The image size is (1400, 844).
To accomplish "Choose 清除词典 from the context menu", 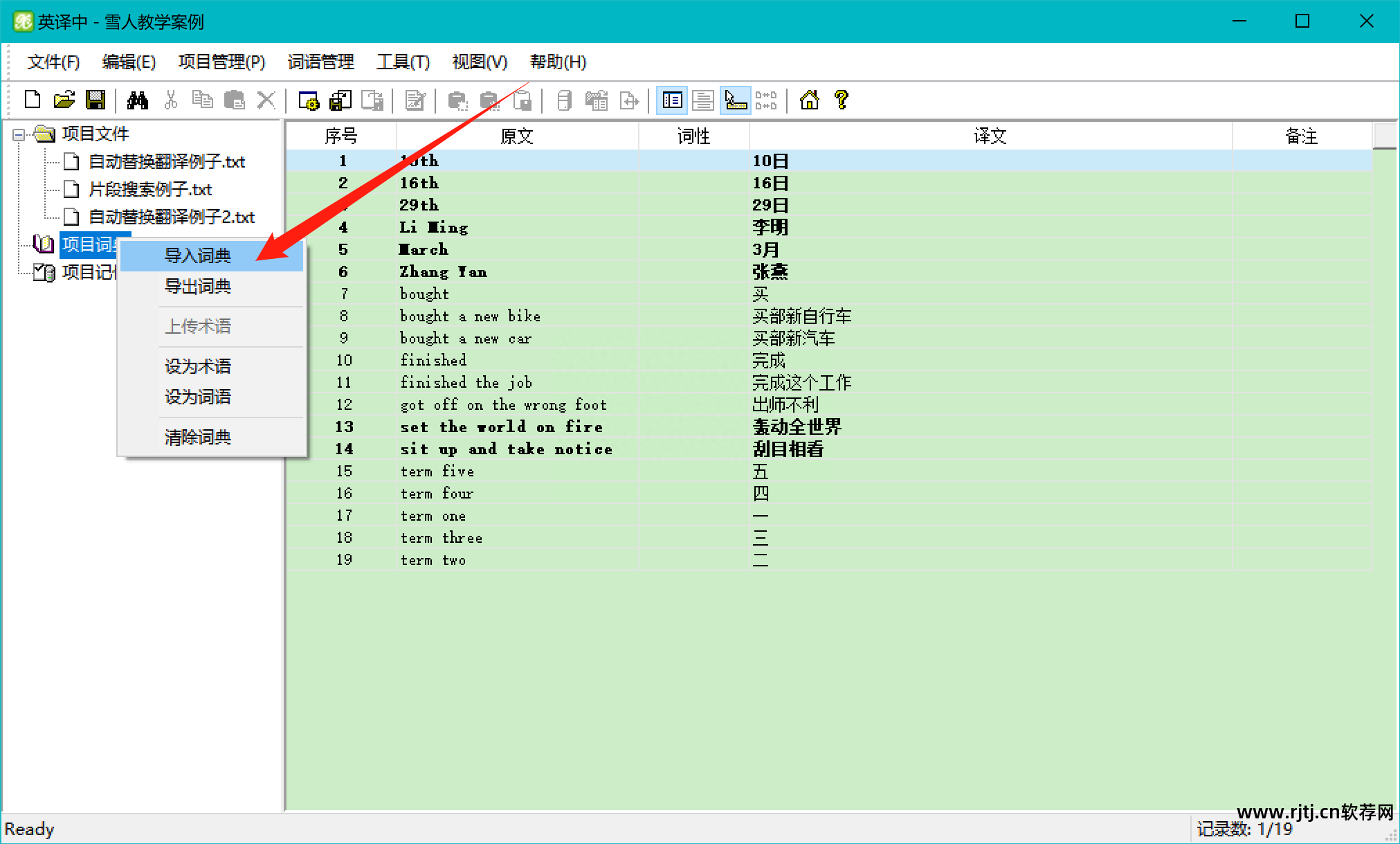I will tap(198, 437).
